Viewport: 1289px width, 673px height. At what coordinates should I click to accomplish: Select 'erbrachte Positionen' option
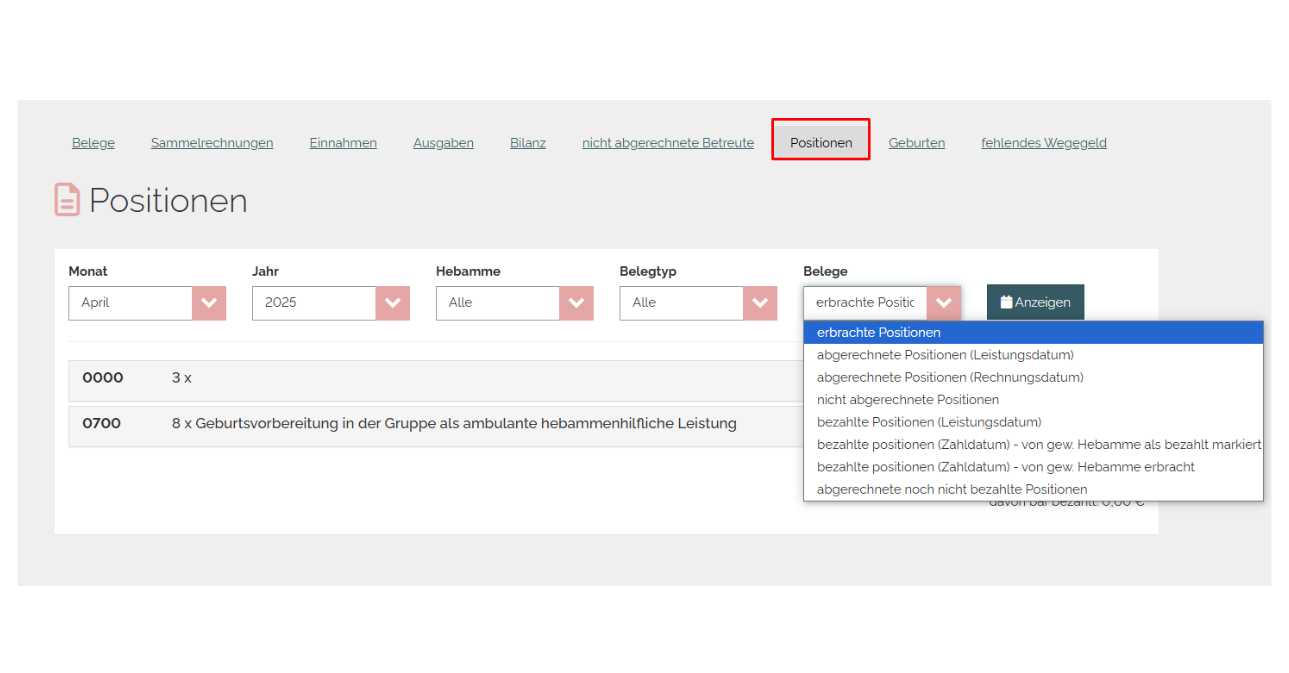point(878,333)
